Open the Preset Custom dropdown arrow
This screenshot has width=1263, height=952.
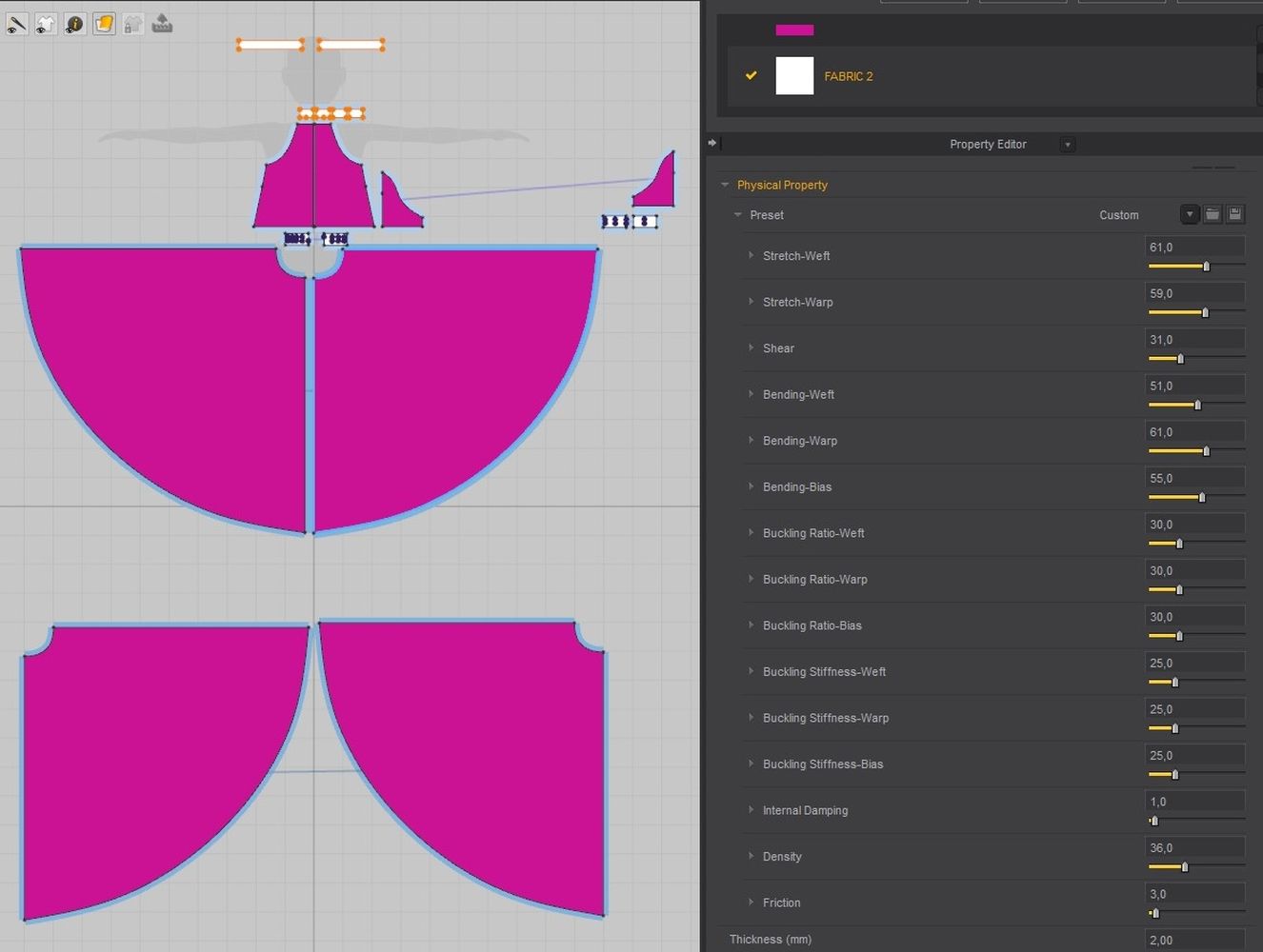click(x=1189, y=214)
